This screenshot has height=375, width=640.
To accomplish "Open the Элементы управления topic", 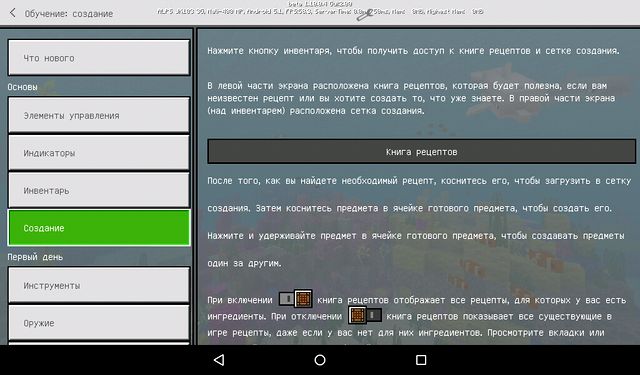I will 99,115.
